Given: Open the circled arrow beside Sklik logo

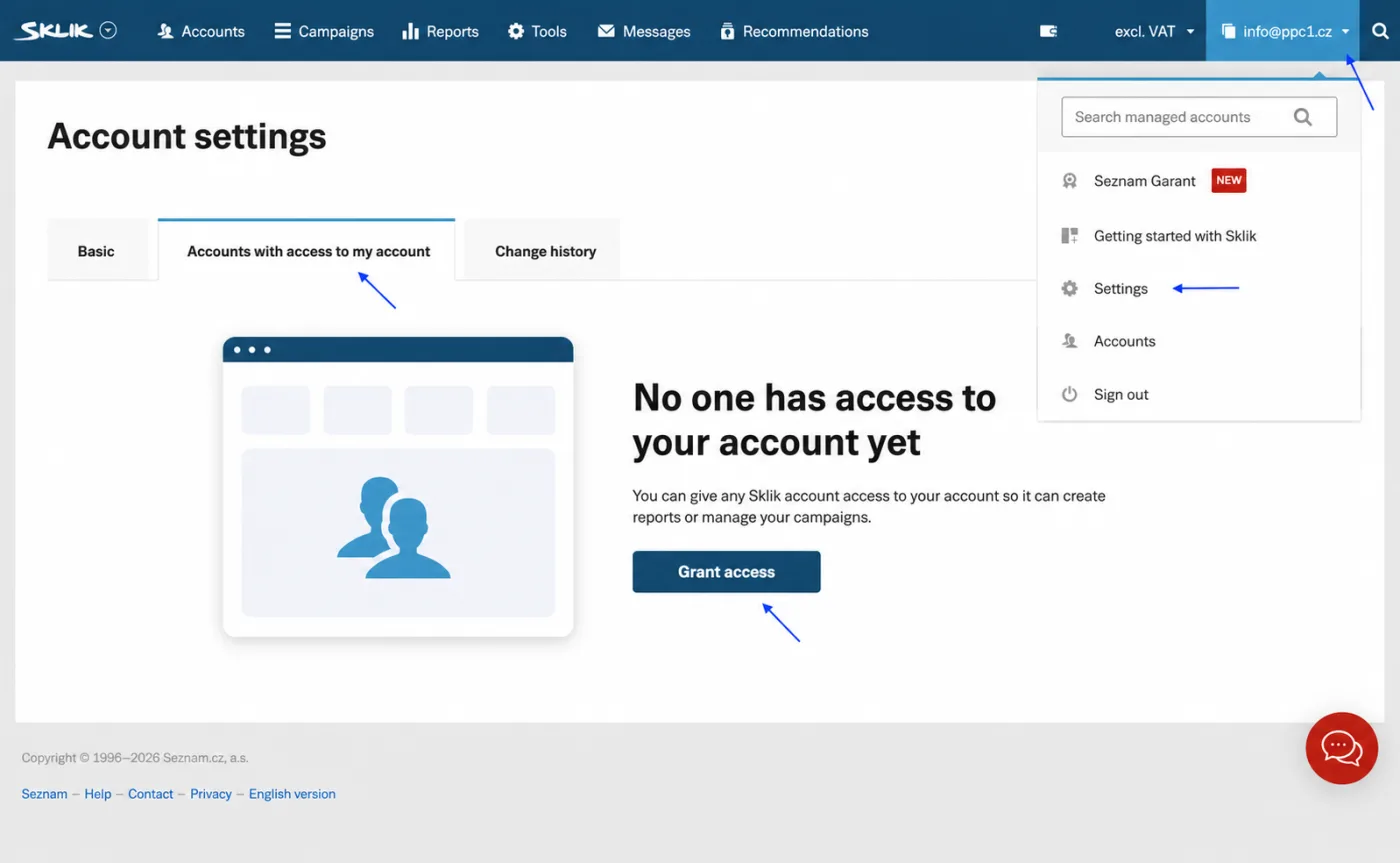Looking at the screenshot, I should [108, 30].
